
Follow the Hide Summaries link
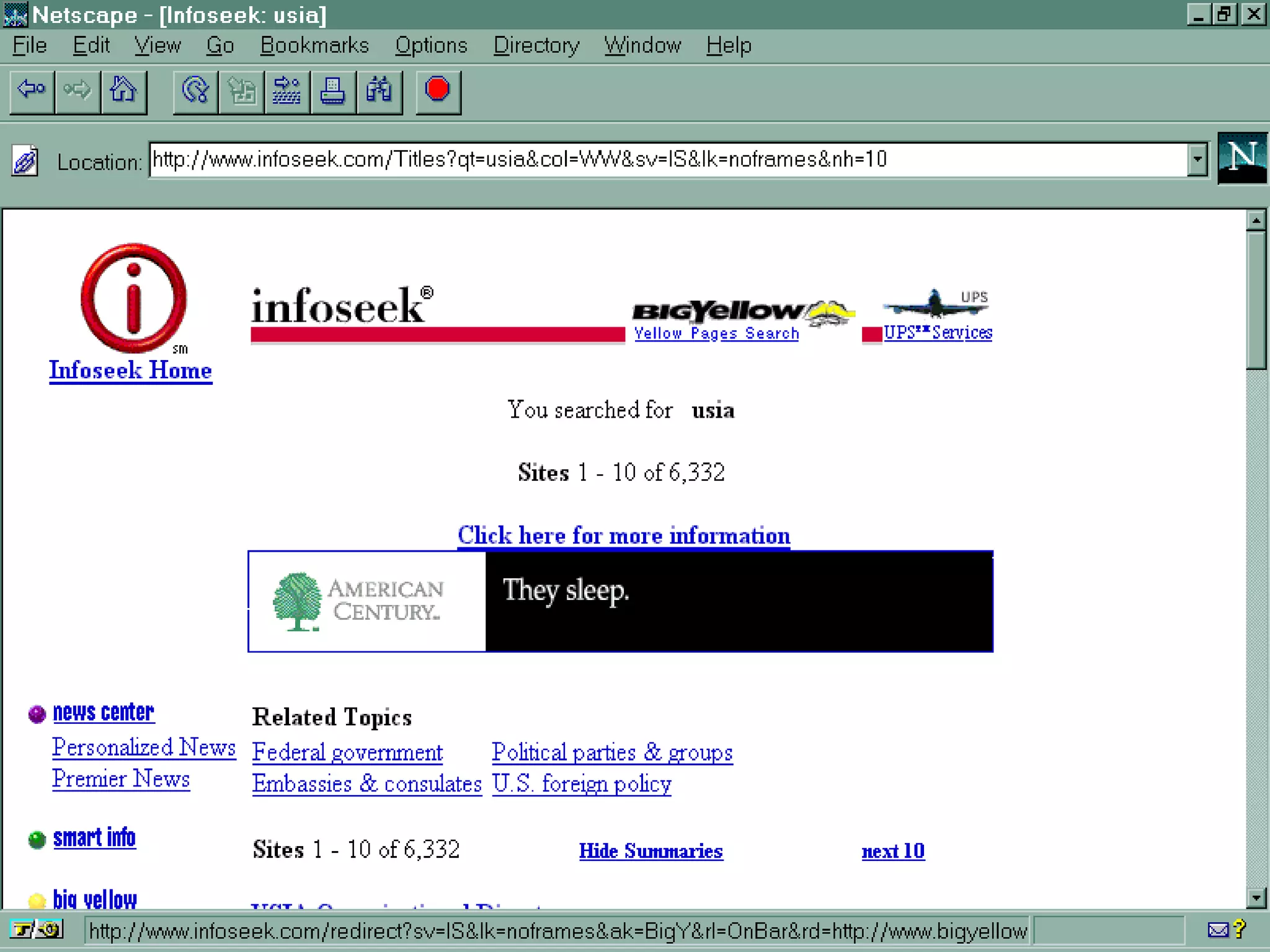651,851
